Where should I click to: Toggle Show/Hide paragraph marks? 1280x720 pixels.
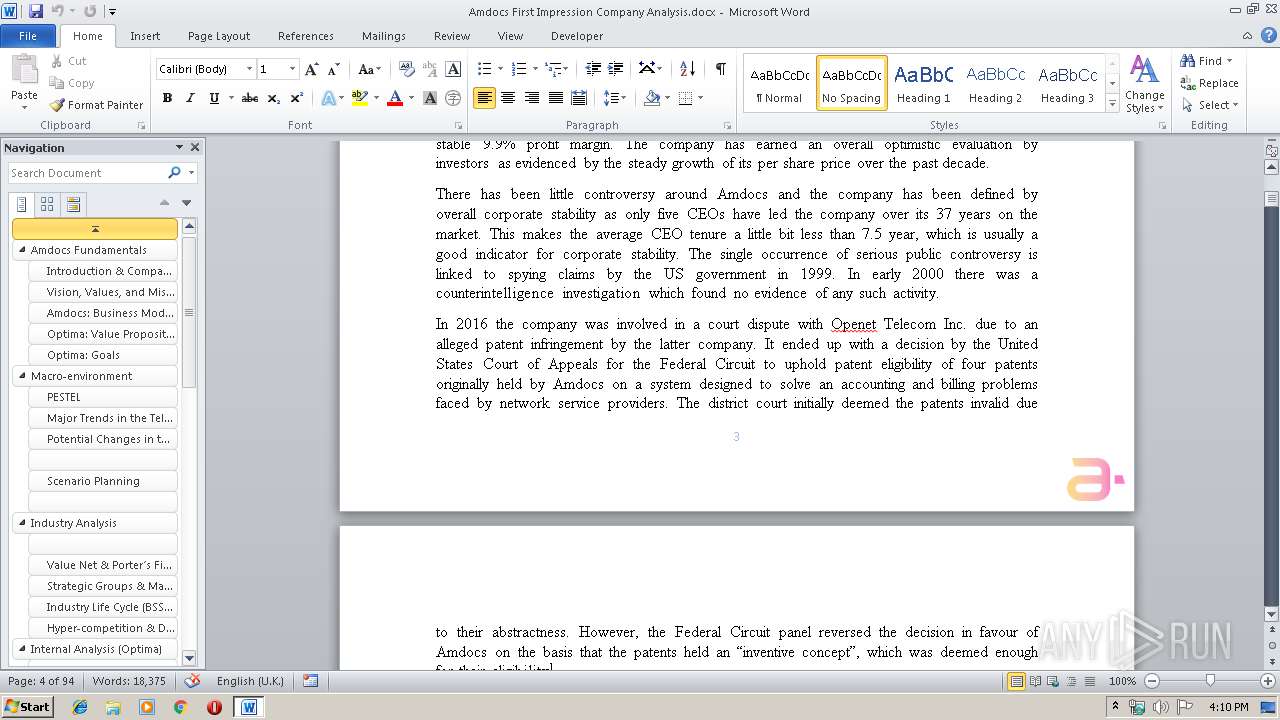(x=720, y=69)
